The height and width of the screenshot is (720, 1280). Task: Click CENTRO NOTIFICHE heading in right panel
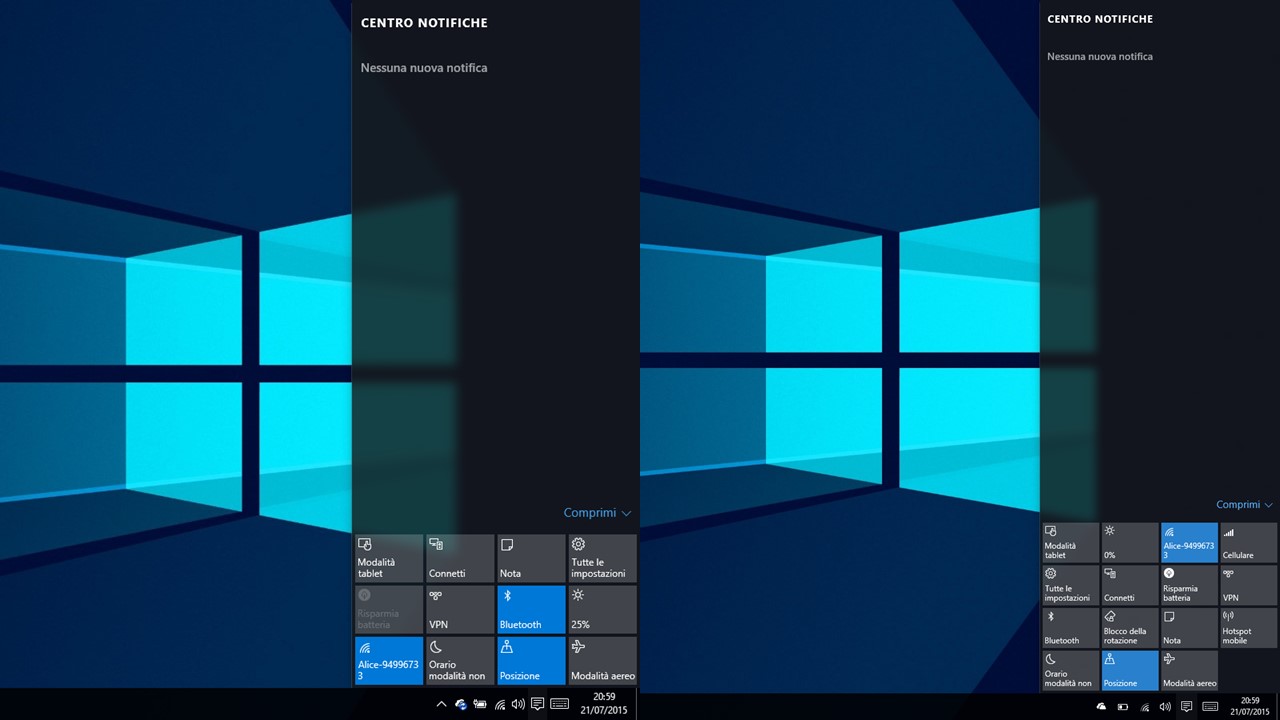(1100, 19)
